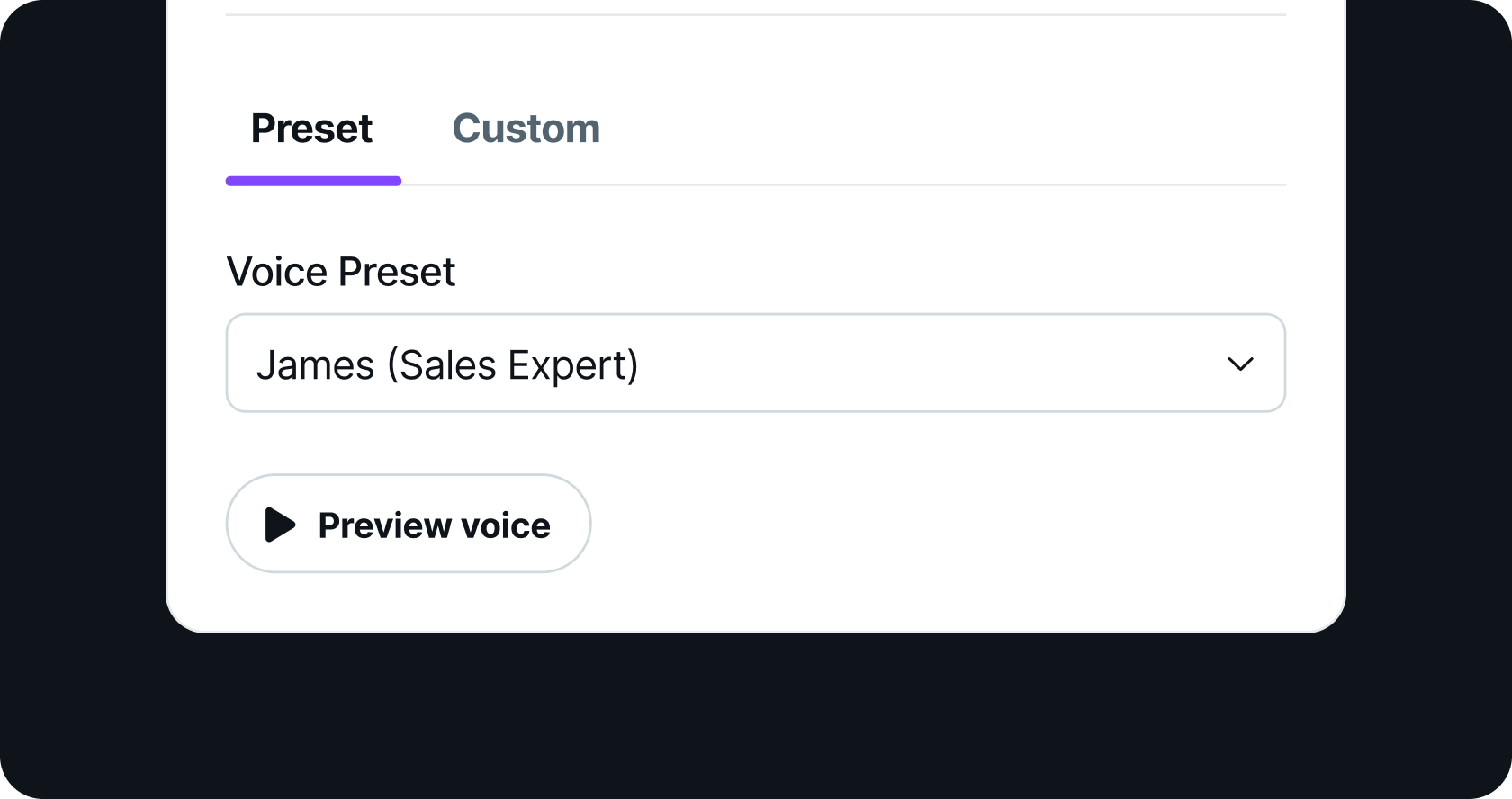Switch to the Custom tab
This screenshot has height=799, width=1512.
(x=526, y=129)
